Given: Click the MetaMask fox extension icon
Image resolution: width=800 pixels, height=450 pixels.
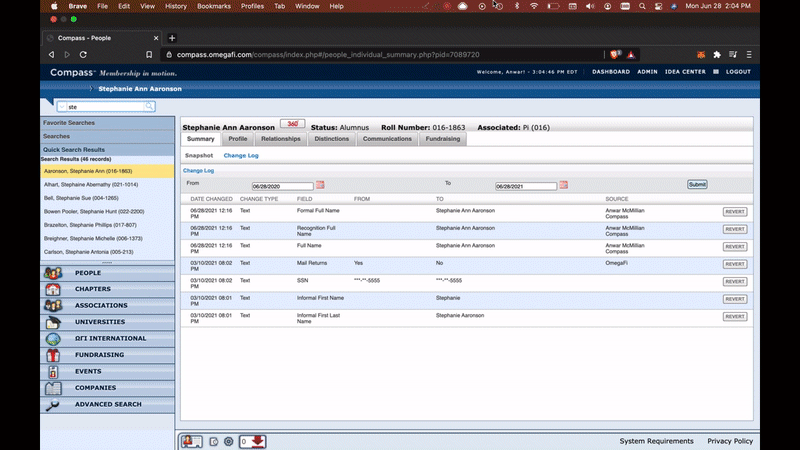Looking at the screenshot, I should point(701,55).
